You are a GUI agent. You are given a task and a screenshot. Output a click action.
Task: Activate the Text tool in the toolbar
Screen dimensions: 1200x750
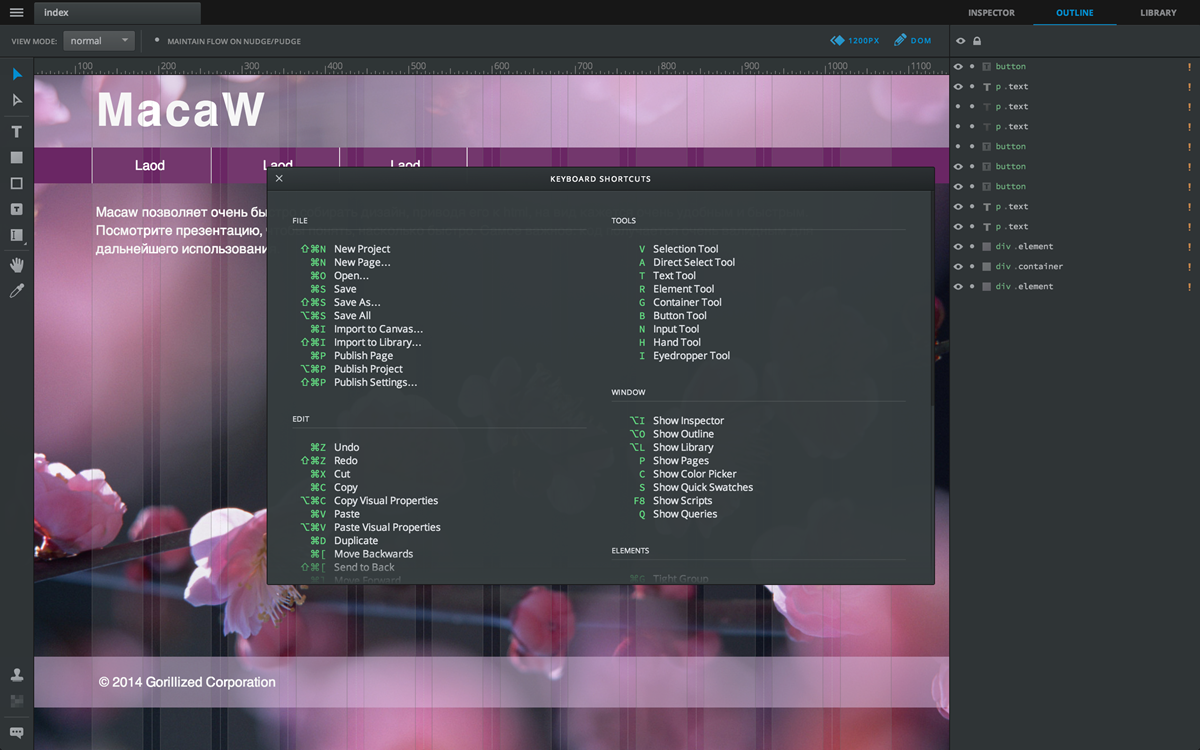(x=17, y=132)
